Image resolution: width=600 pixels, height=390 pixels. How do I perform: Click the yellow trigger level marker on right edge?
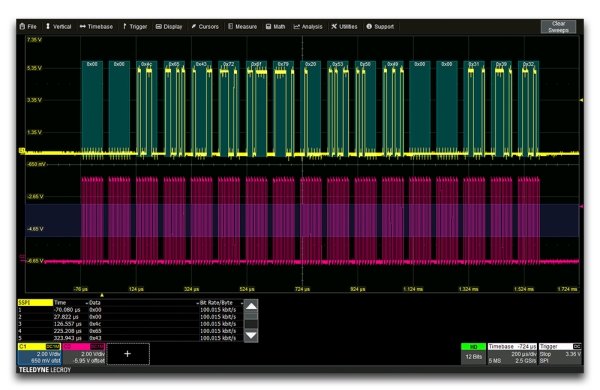tap(581, 100)
